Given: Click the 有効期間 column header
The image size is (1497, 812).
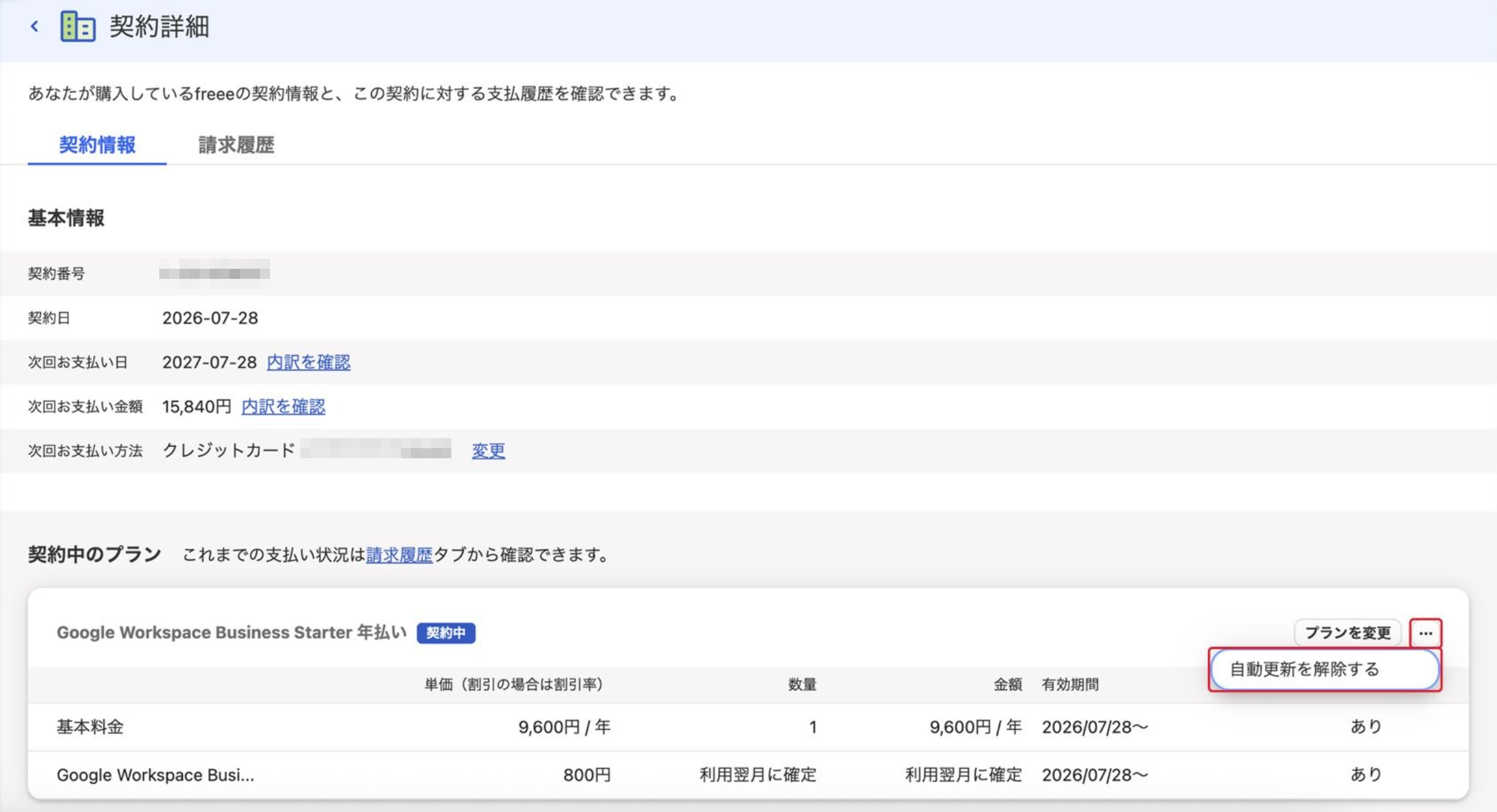Looking at the screenshot, I should pos(1070,684).
